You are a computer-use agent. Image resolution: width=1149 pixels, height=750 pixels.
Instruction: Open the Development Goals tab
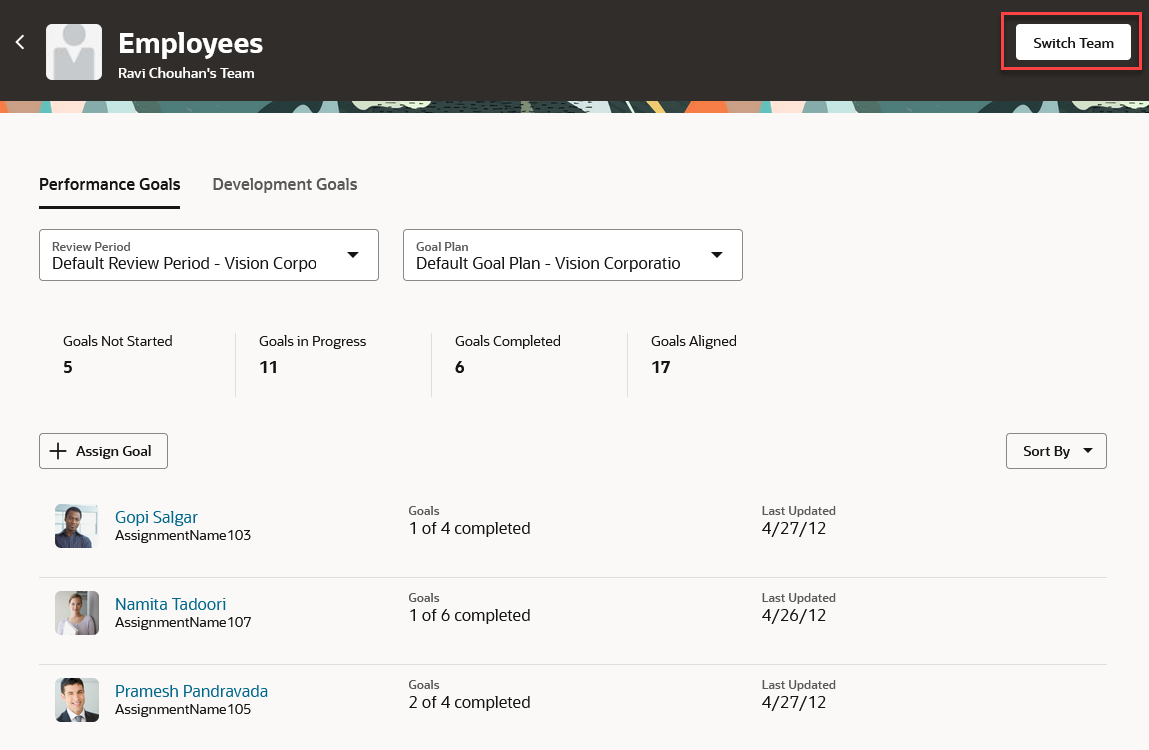[x=285, y=185]
